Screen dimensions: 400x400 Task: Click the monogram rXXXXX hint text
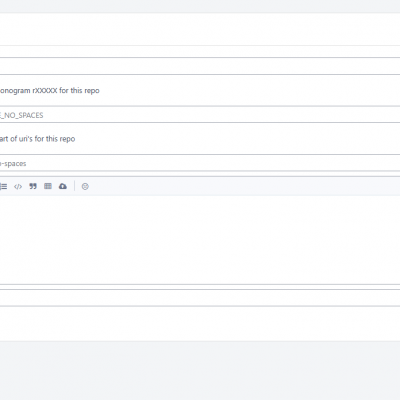(50, 91)
